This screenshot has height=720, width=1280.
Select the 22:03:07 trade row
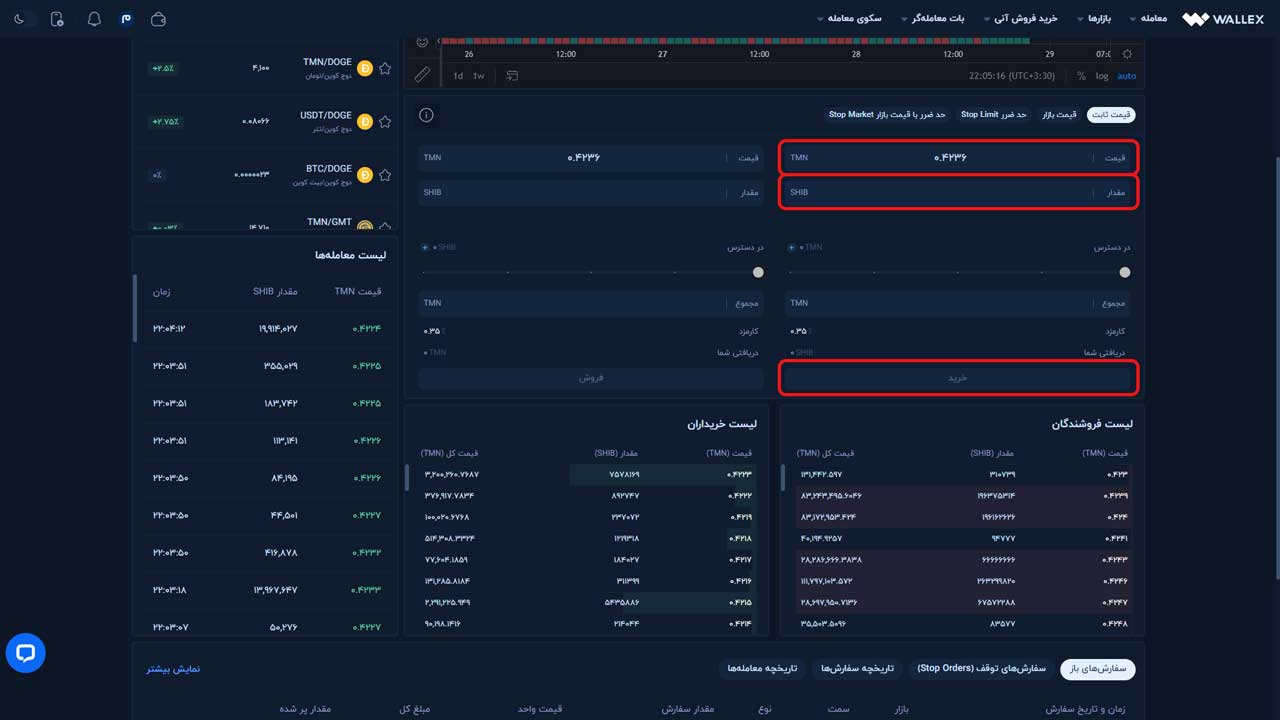coord(266,627)
